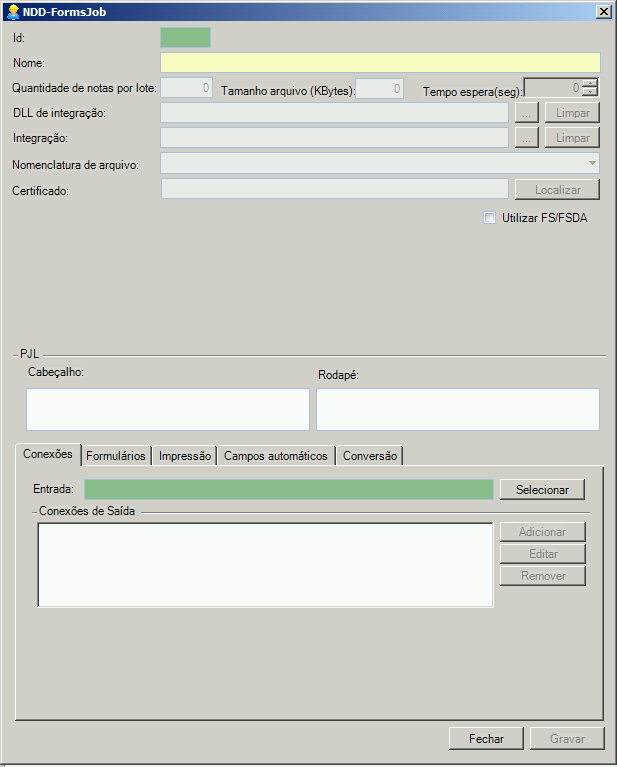Open the Nomenclatura de arquivo dropdown
This screenshot has width=617, height=767.
tap(592, 163)
